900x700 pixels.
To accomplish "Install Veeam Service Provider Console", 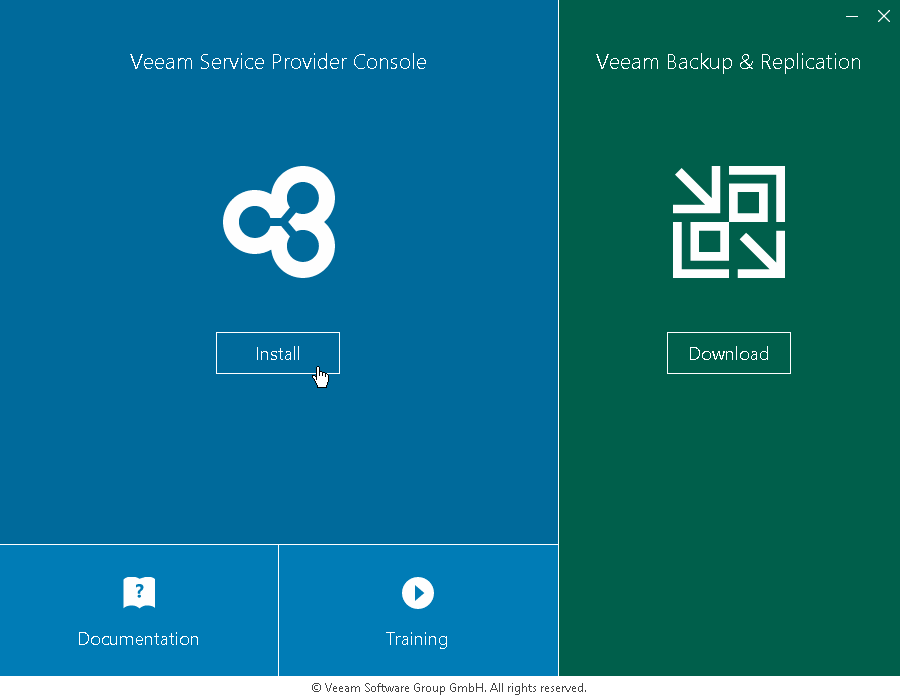I will (x=278, y=353).
